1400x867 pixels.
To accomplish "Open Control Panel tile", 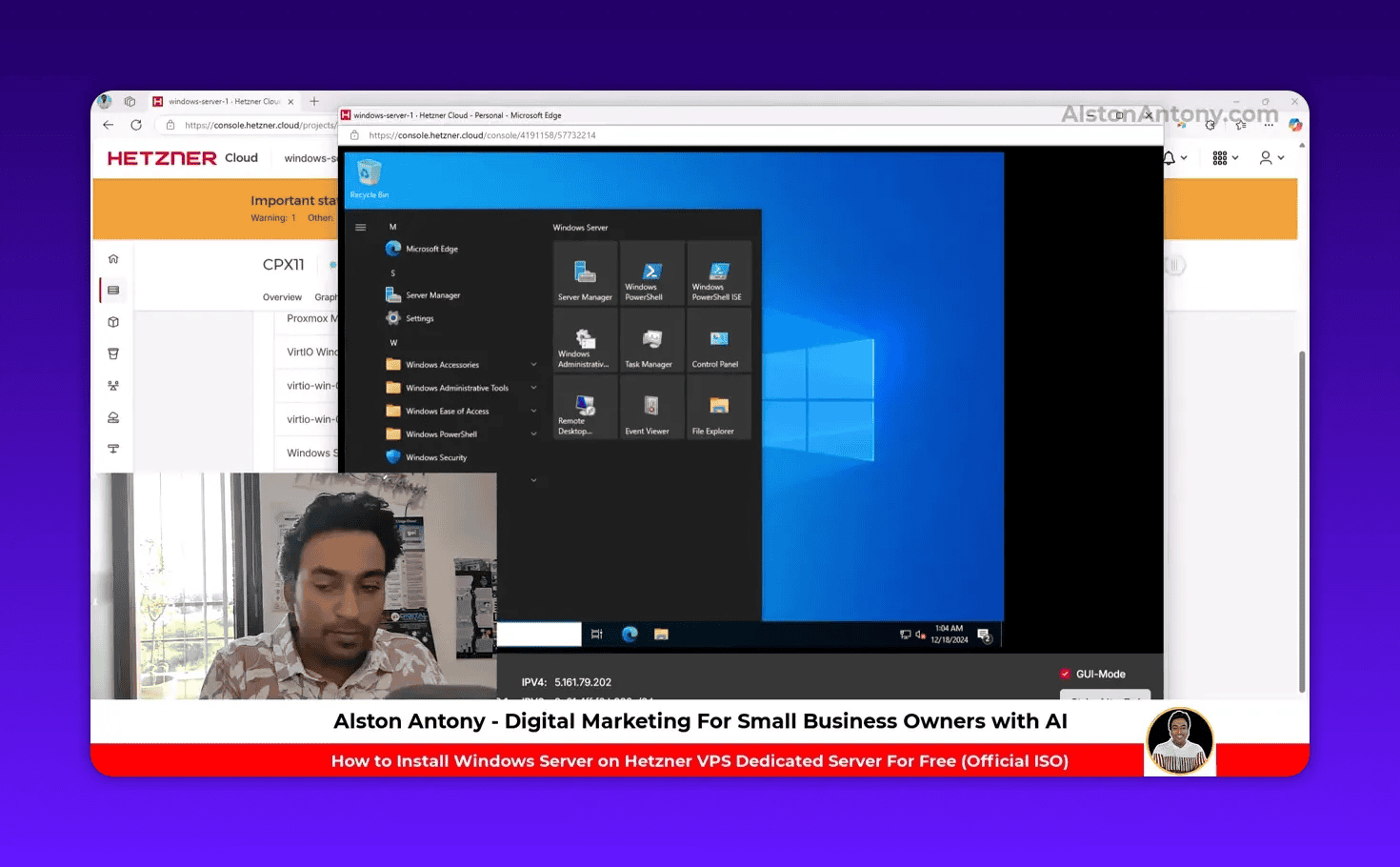I will tap(718, 341).
